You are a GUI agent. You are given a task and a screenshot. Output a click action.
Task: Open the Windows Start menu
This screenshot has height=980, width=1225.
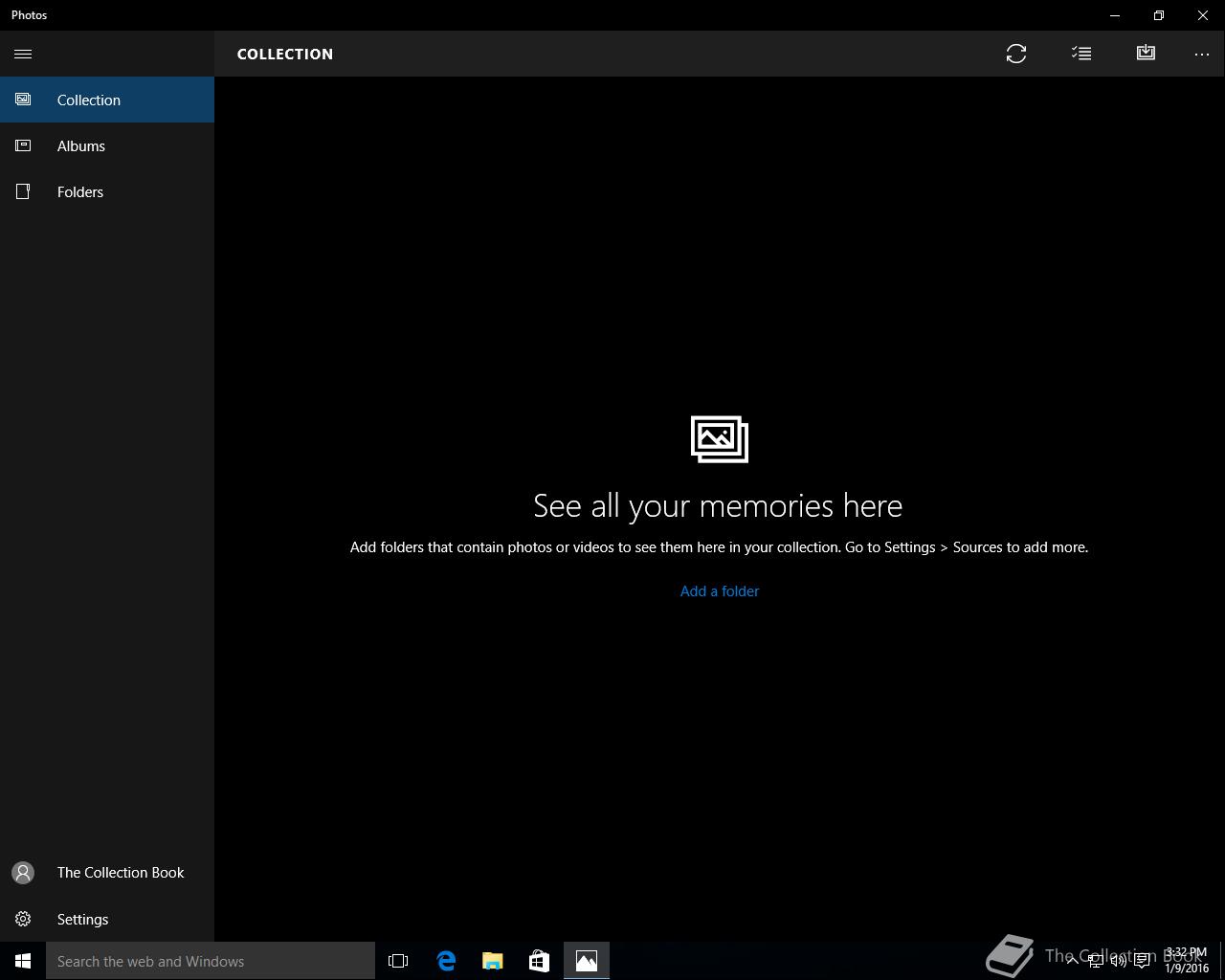(x=23, y=961)
